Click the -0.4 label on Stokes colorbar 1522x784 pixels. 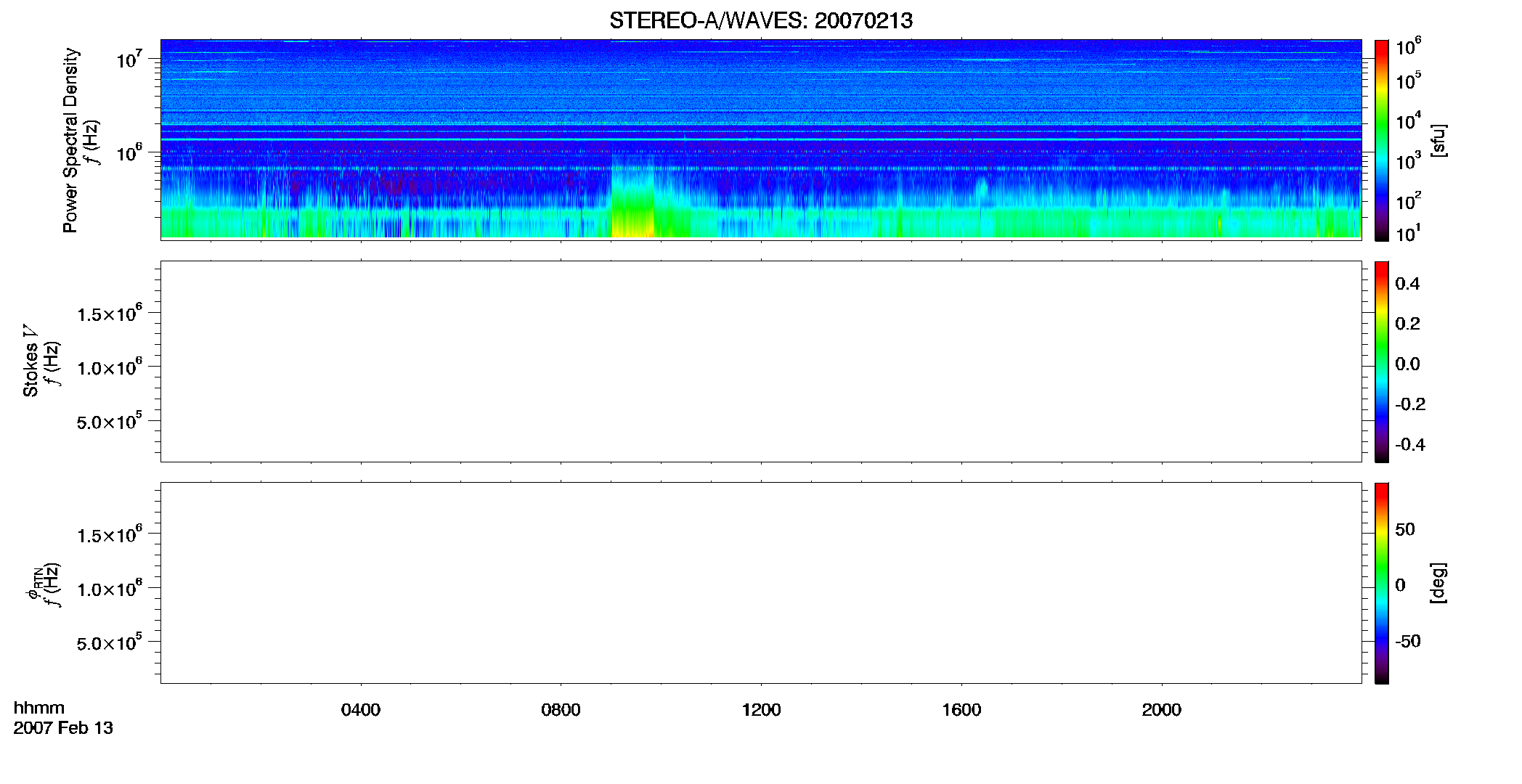1410,445
